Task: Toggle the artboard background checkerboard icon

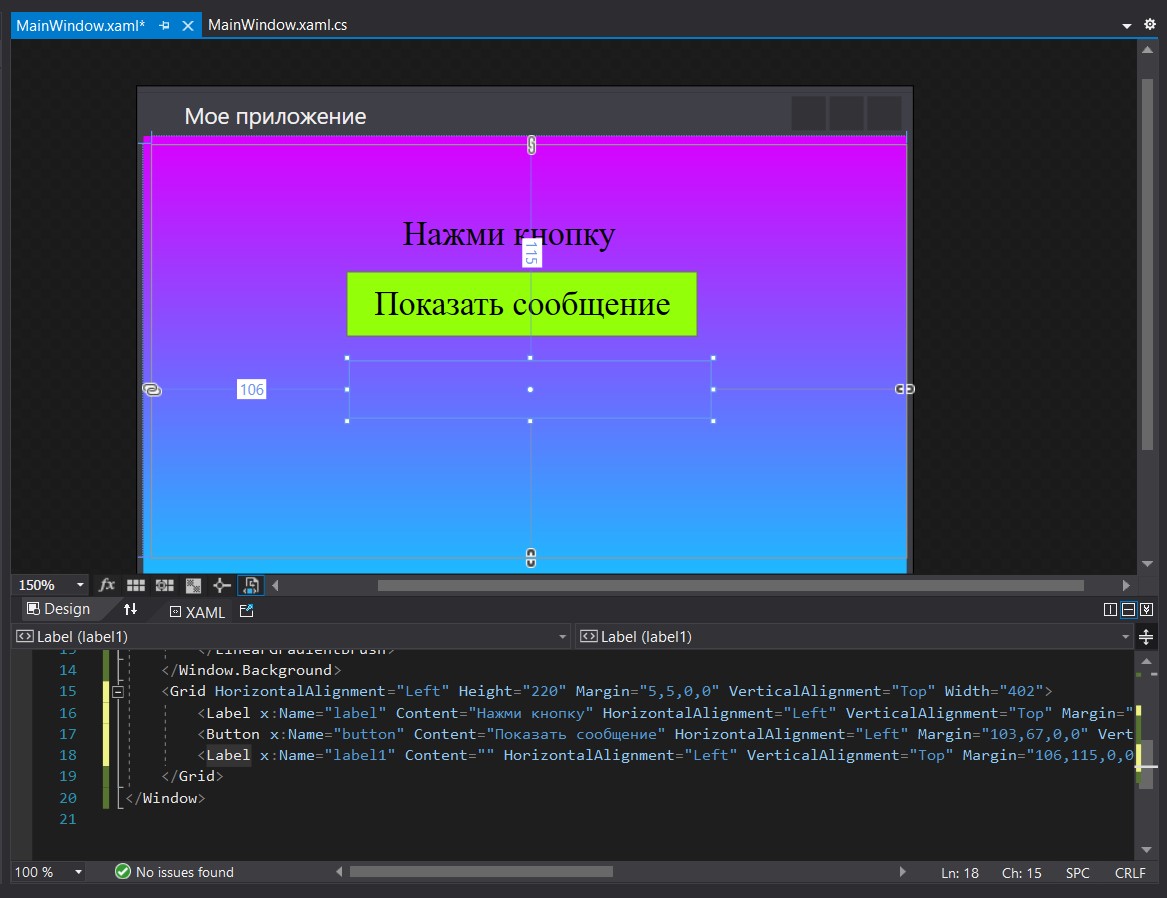Action: pos(194,585)
